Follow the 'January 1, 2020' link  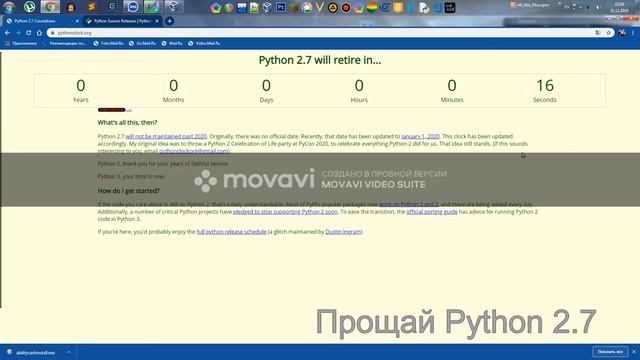coord(420,136)
